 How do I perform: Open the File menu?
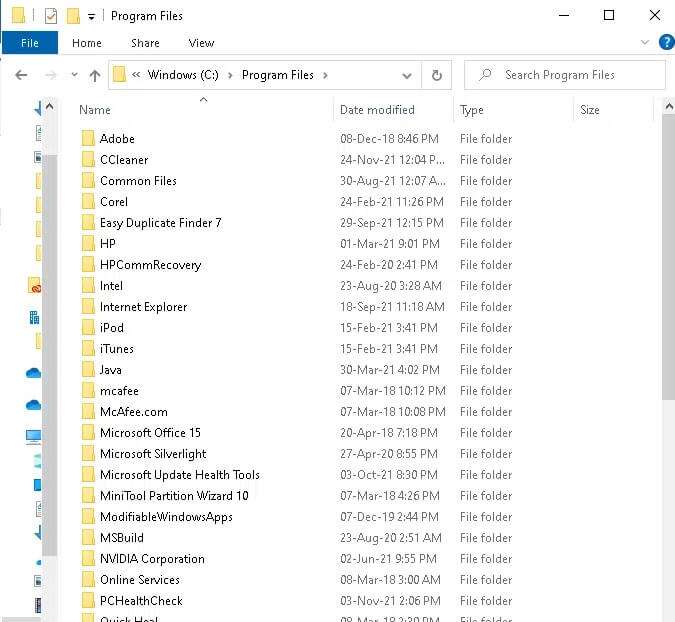click(30, 43)
